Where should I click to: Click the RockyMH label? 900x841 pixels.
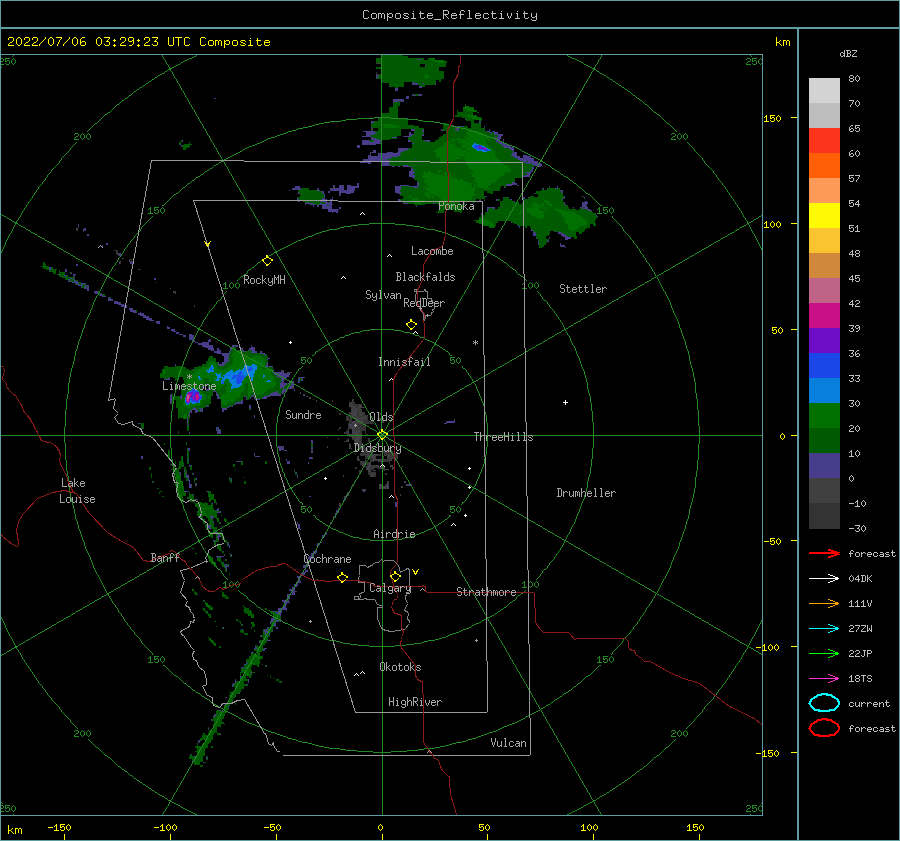coord(264,280)
